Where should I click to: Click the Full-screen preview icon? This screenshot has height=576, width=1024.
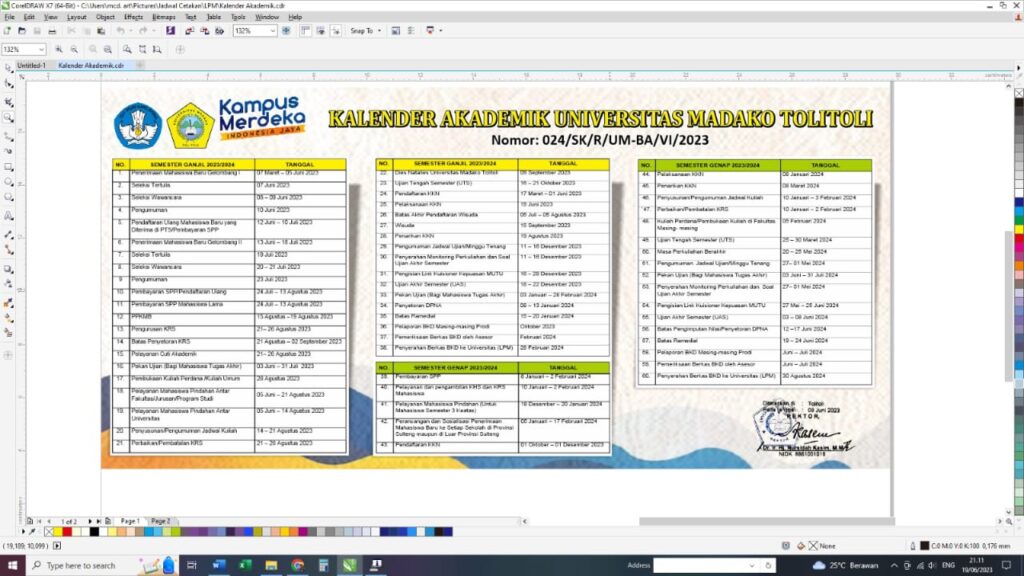point(286,31)
